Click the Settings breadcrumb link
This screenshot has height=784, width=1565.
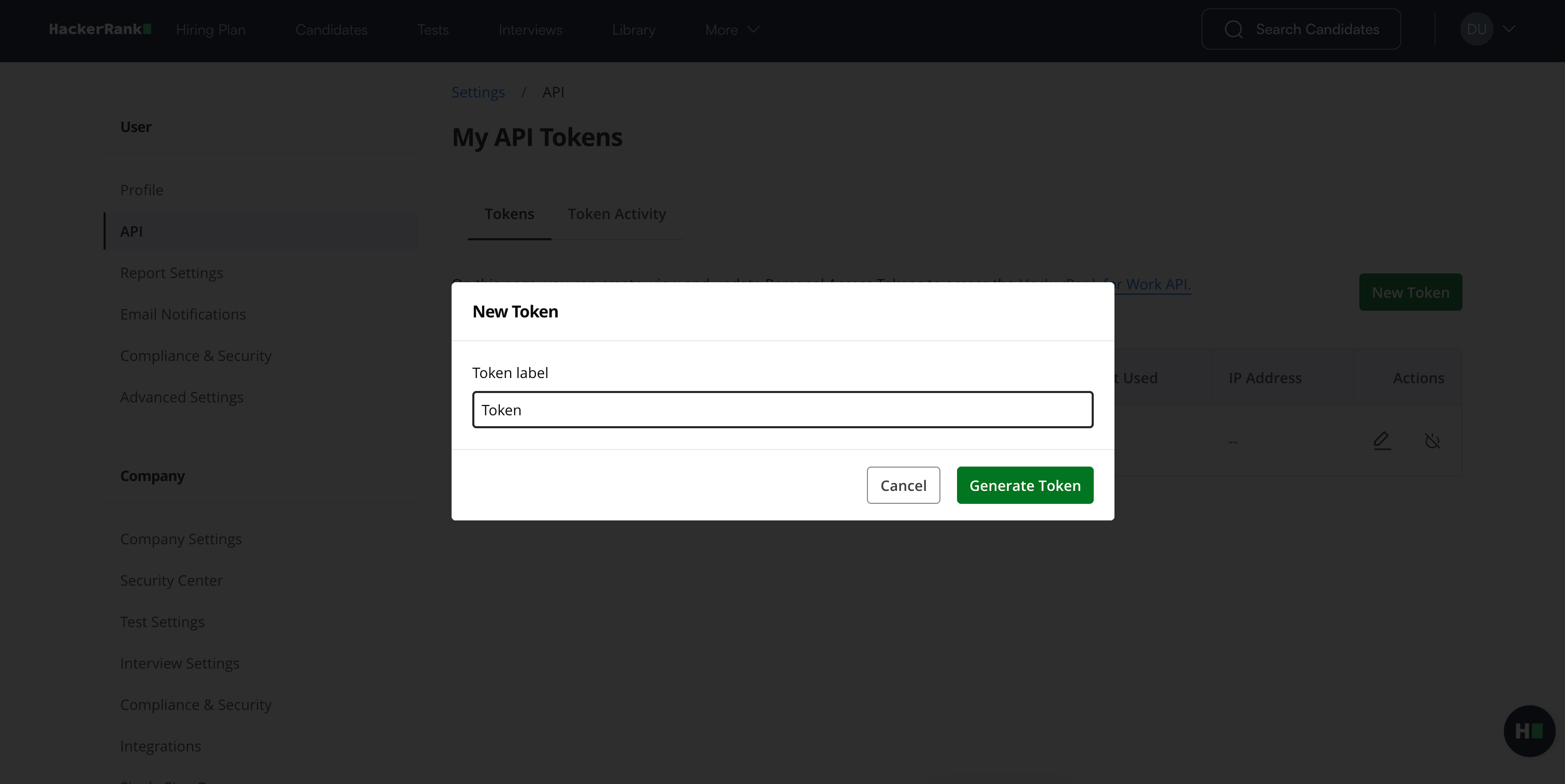pos(478,92)
